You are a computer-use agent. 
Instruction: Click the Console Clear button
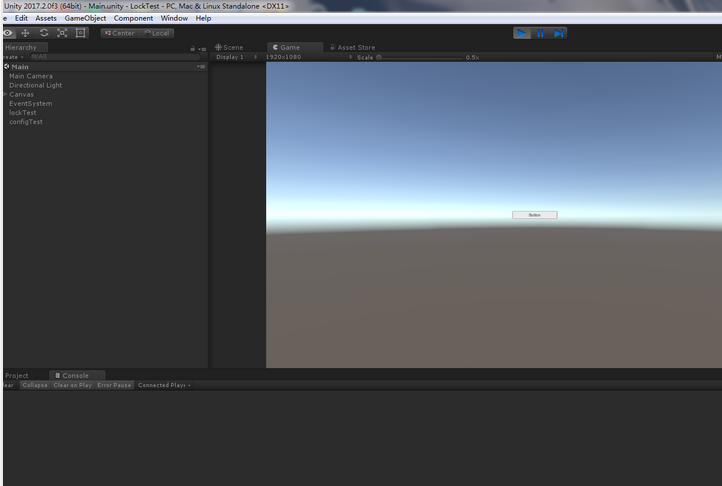pyautogui.click(x=10, y=385)
